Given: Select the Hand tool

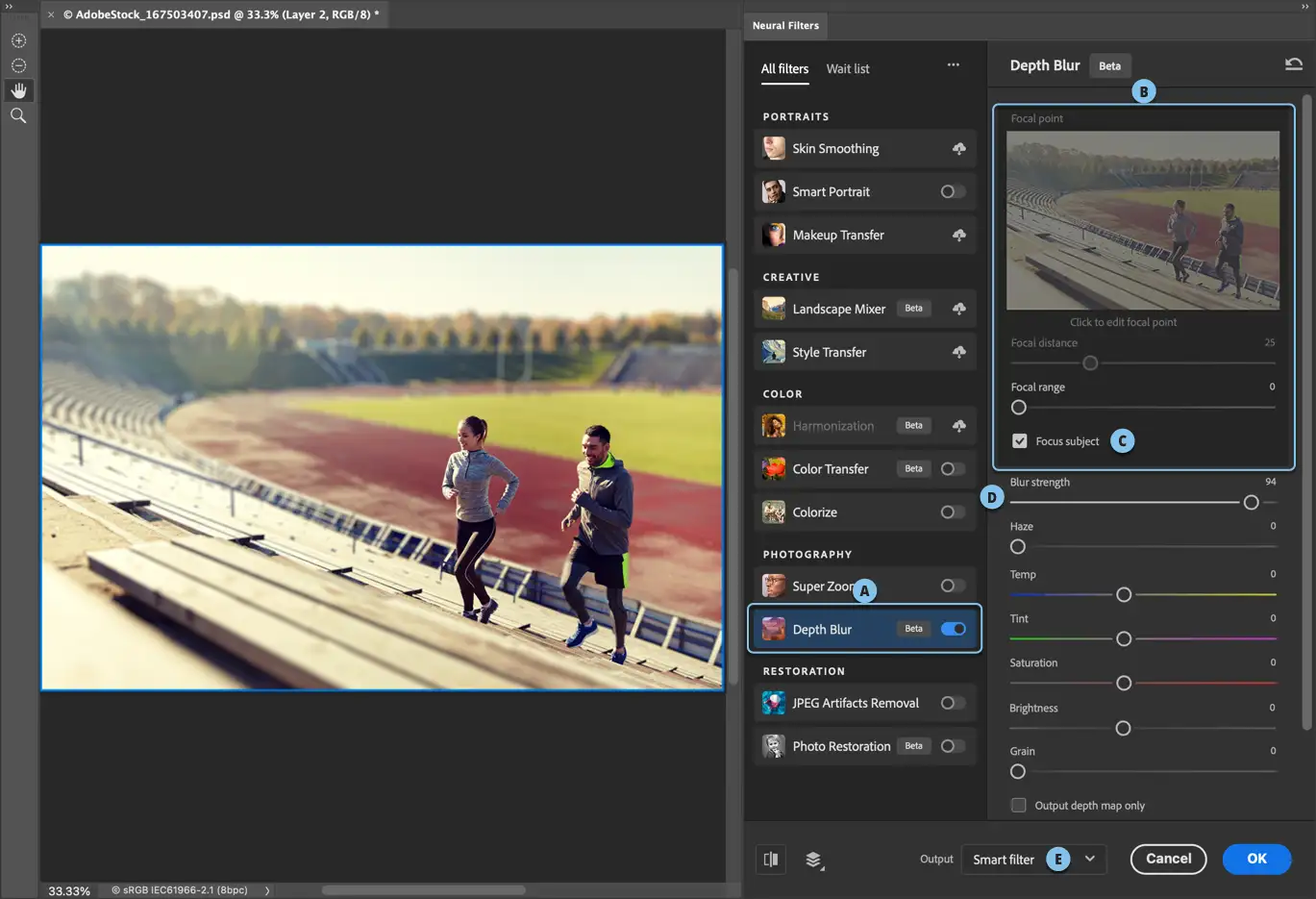Looking at the screenshot, I should click(x=18, y=90).
